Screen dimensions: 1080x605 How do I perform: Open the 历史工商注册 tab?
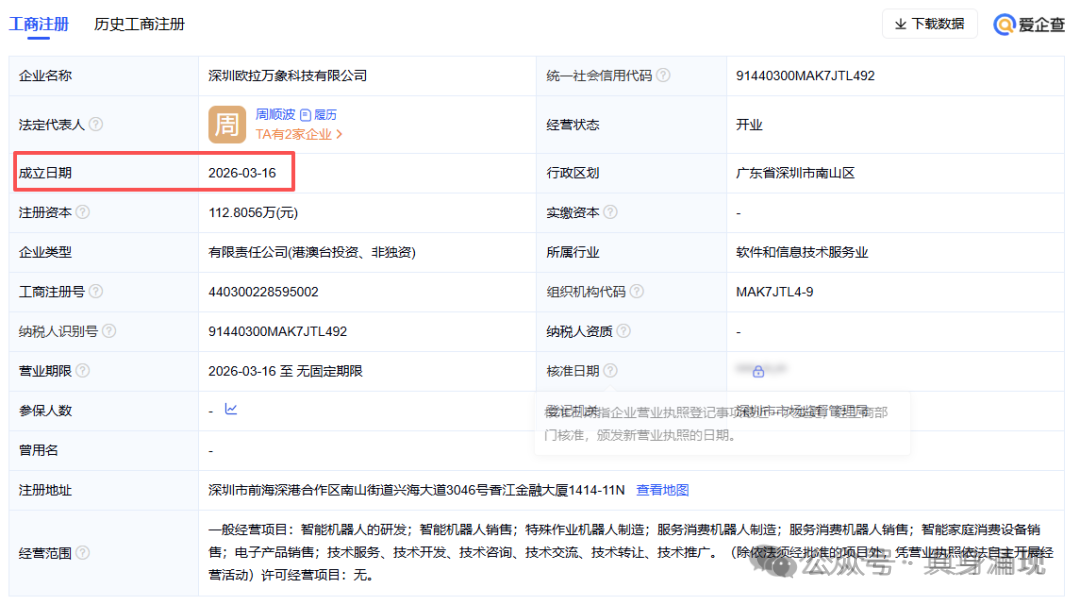pyautogui.click(x=139, y=24)
